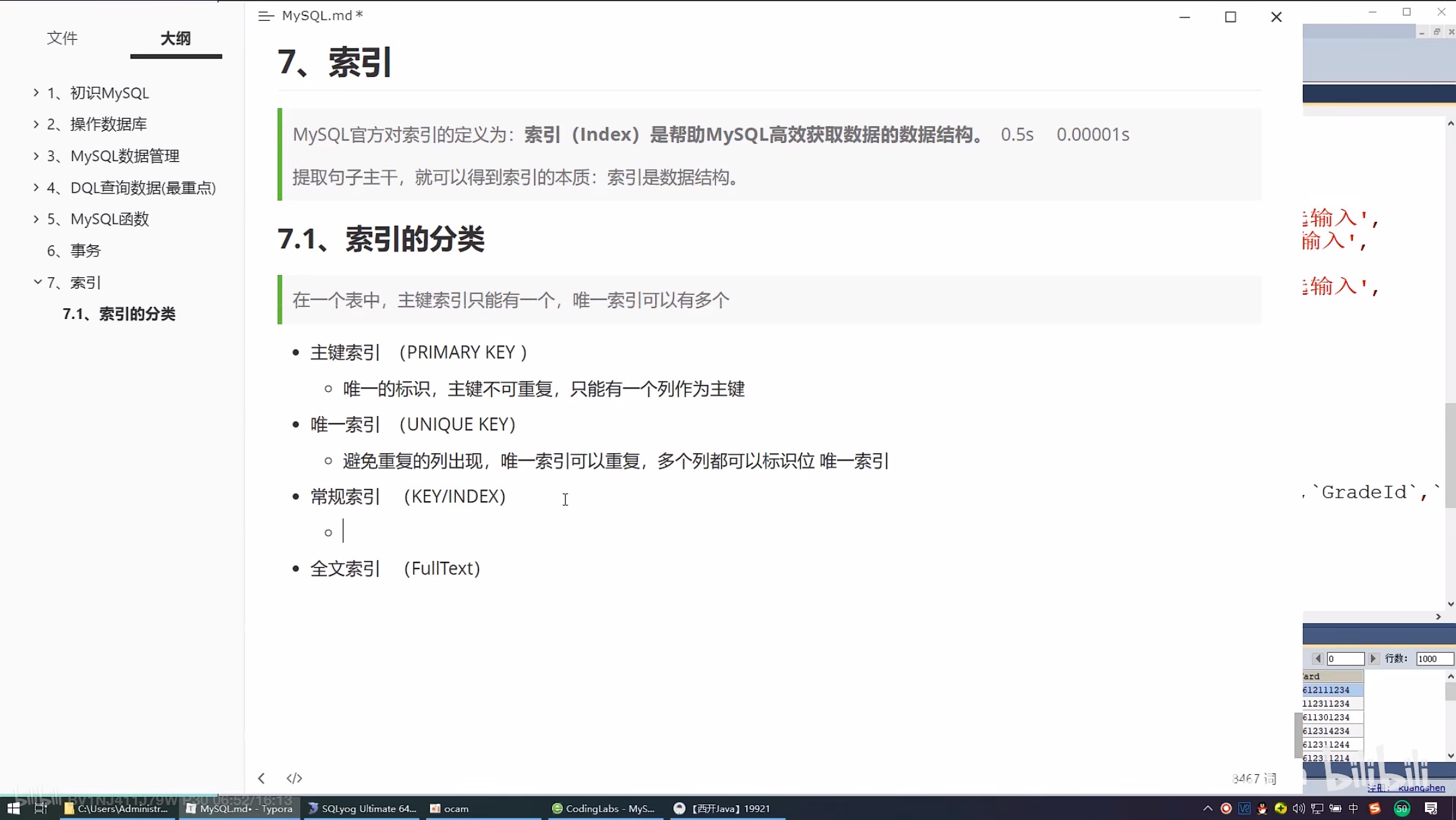The image size is (1456, 820).
Task: Open Windows Start menu
Action: [x=13, y=809]
